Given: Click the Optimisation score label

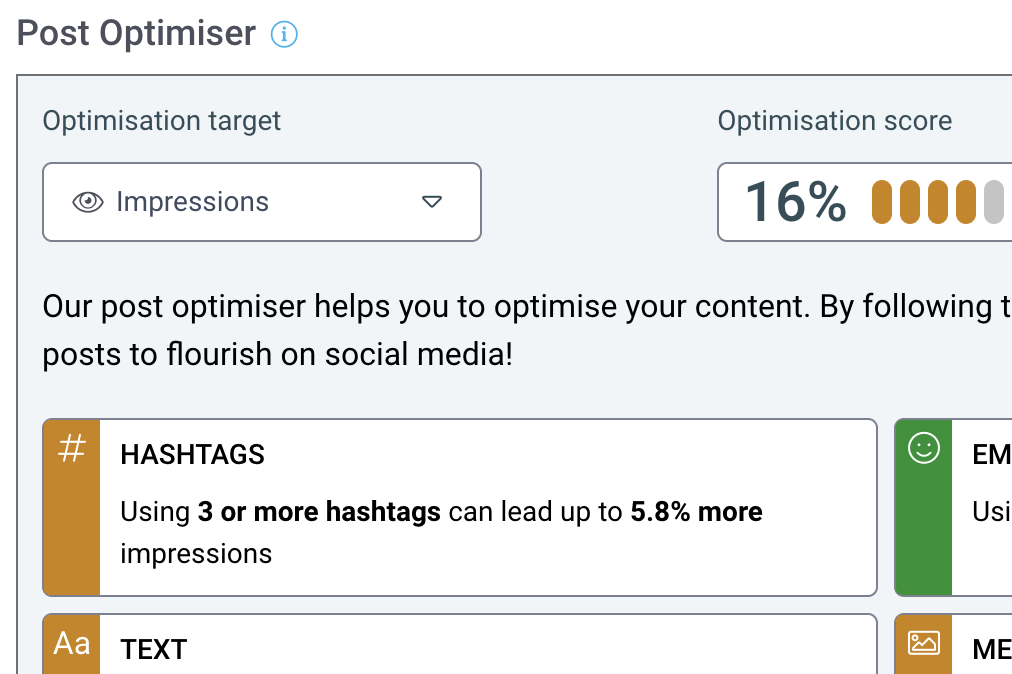Looking at the screenshot, I should [x=835, y=121].
